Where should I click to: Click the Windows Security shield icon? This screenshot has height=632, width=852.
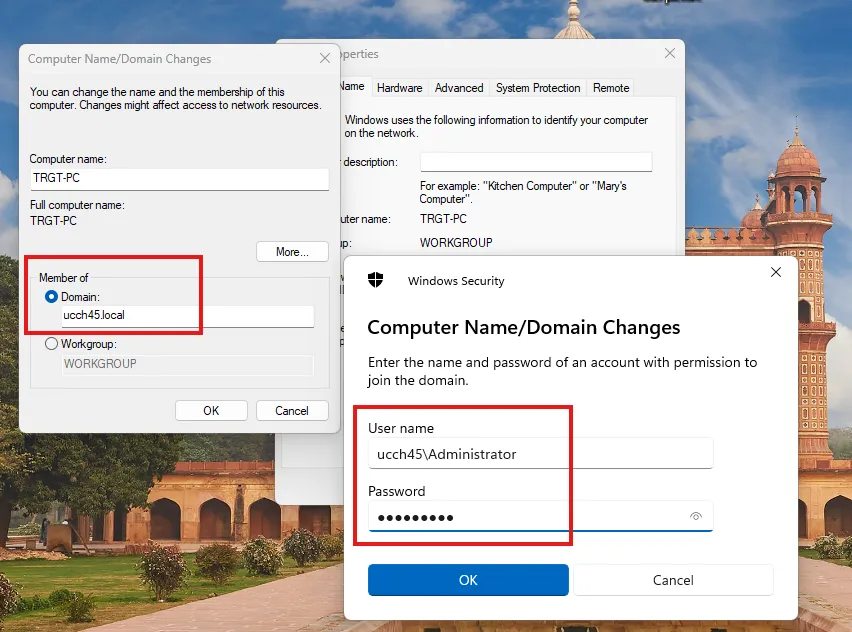[377, 281]
